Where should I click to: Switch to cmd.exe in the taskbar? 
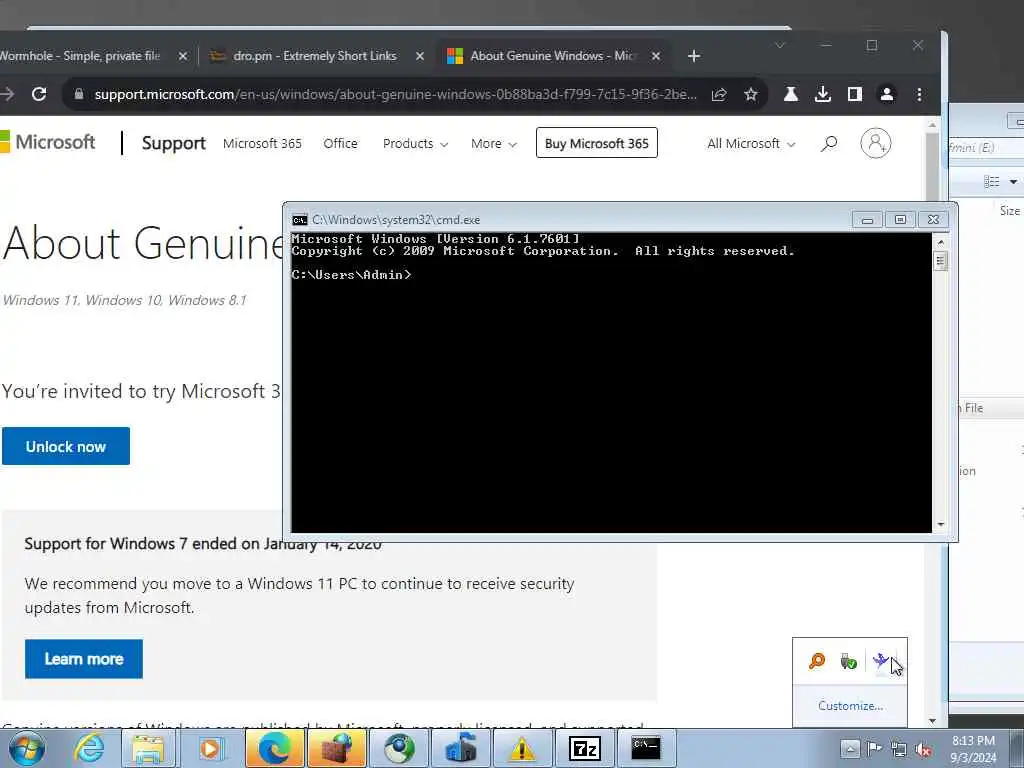coord(645,748)
